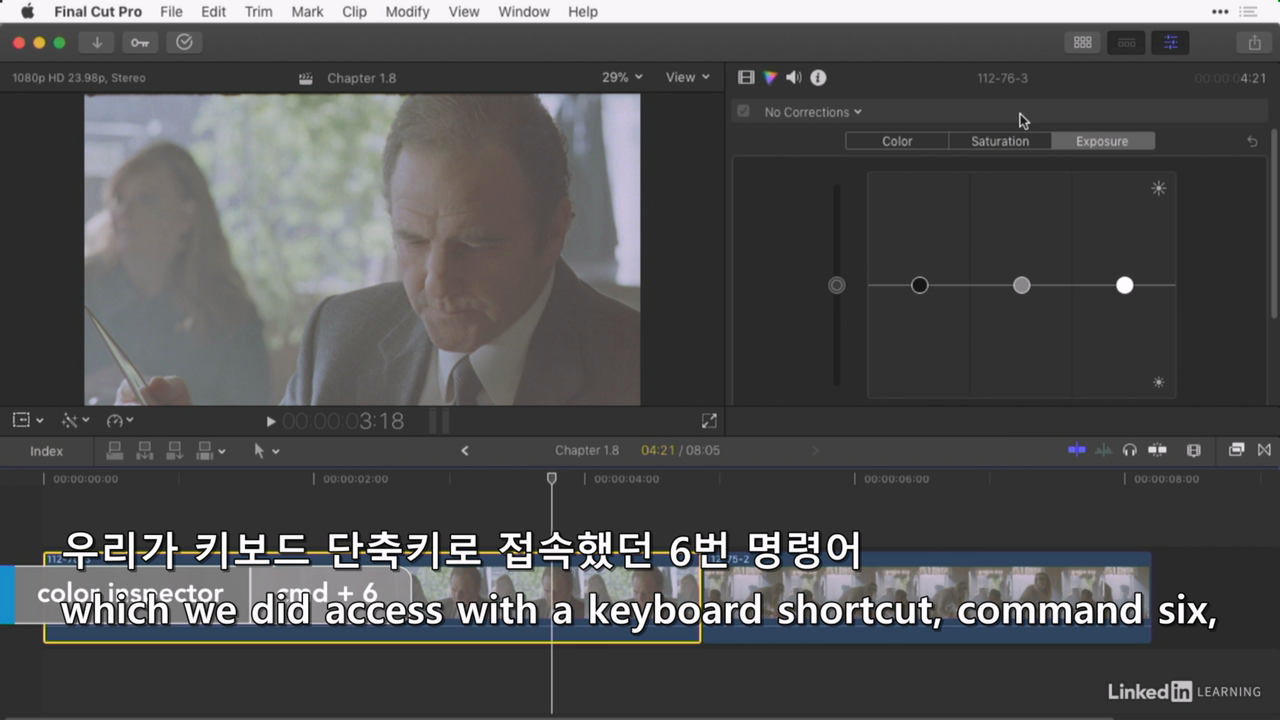
Task: Switch to the Color tab
Action: (897, 141)
